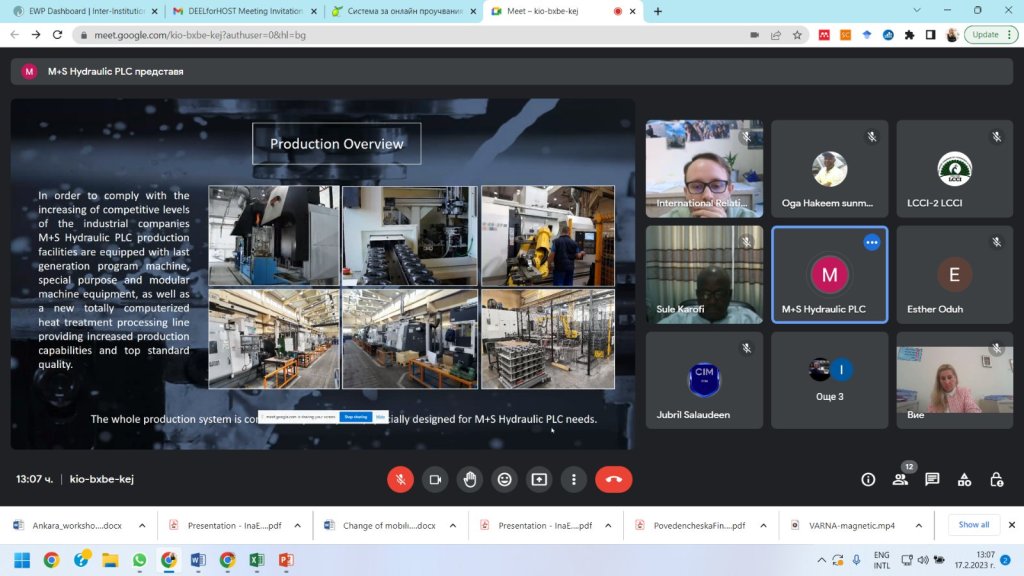Toggle the camera button in Meet
This screenshot has width=1024, height=576.
click(x=435, y=479)
